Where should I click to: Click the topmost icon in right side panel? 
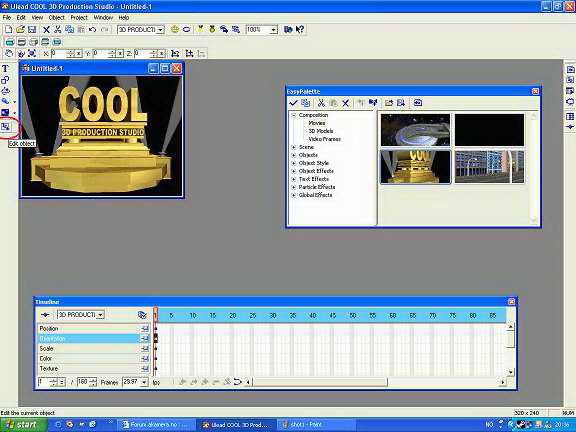(570, 69)
